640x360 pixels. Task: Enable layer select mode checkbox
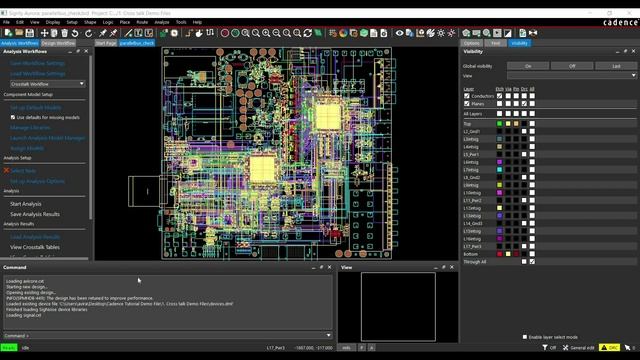pyautogui.click(x=524, y=337)
